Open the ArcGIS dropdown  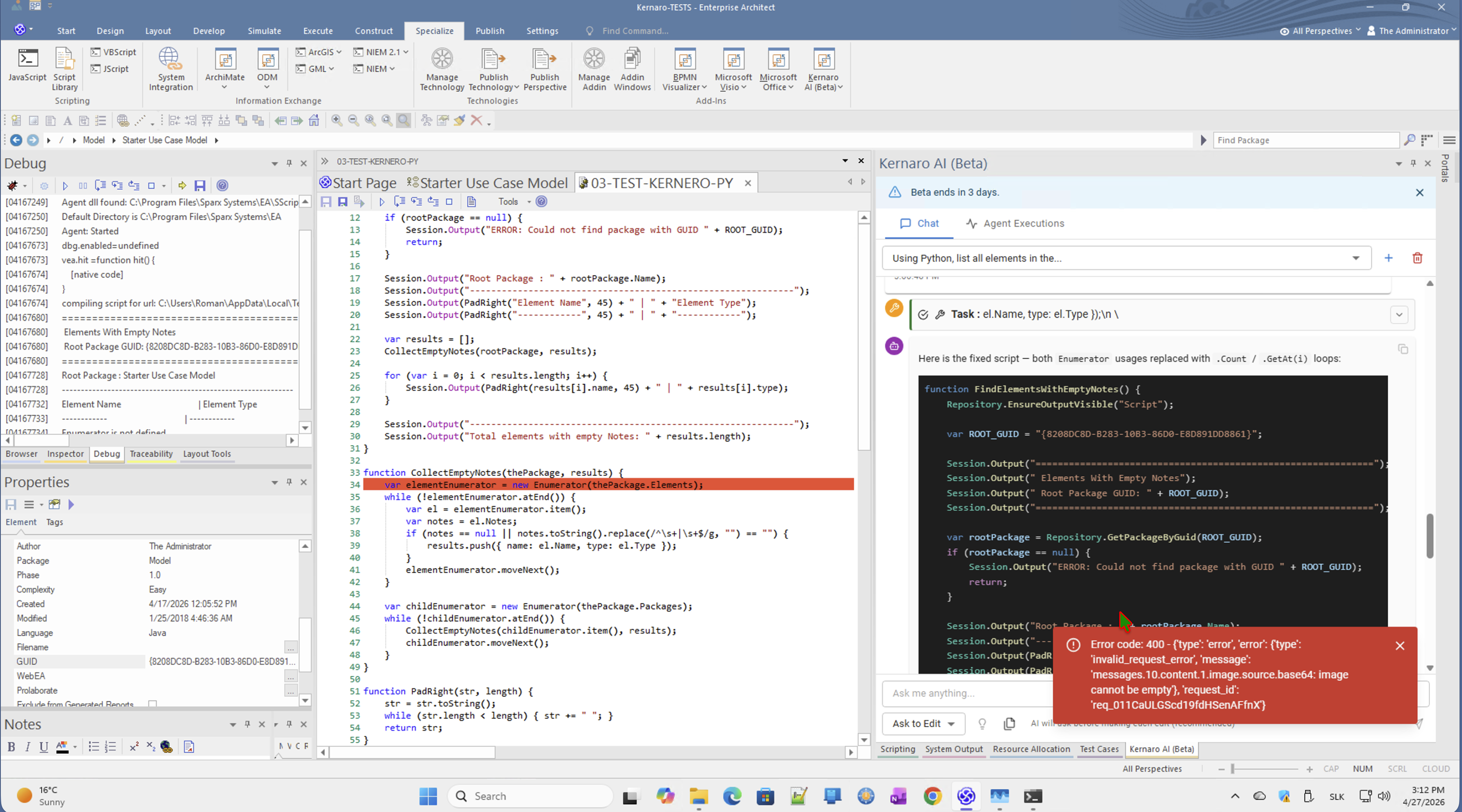(319, 52)
